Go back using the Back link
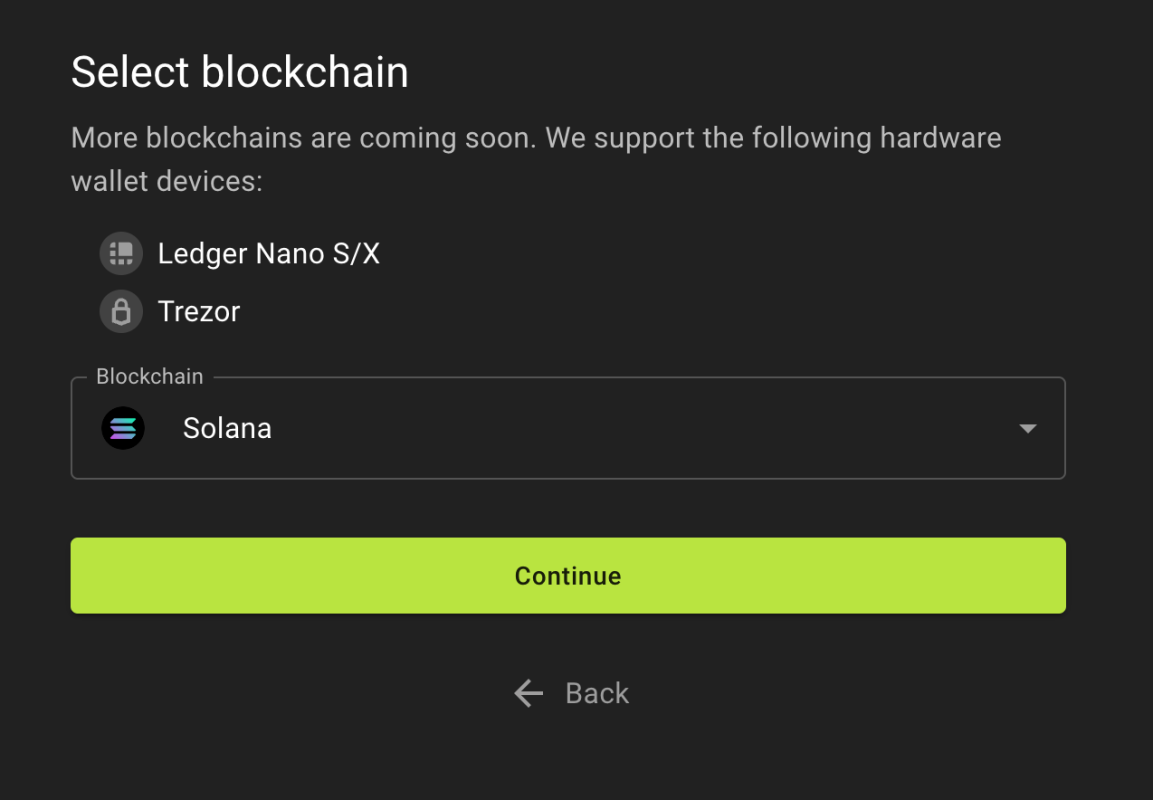Viewport: 1153px width, 800px height. (x=571, y=693)
